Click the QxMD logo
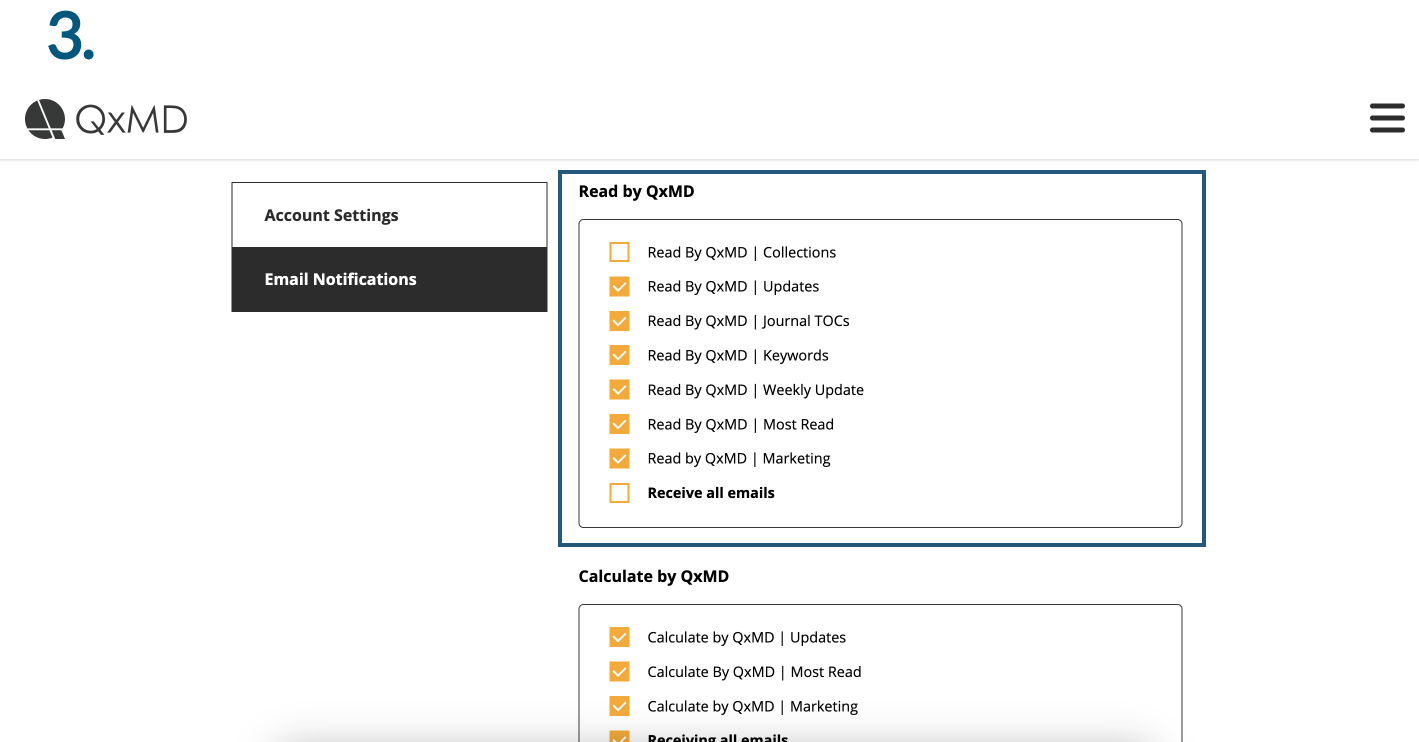 106,119
